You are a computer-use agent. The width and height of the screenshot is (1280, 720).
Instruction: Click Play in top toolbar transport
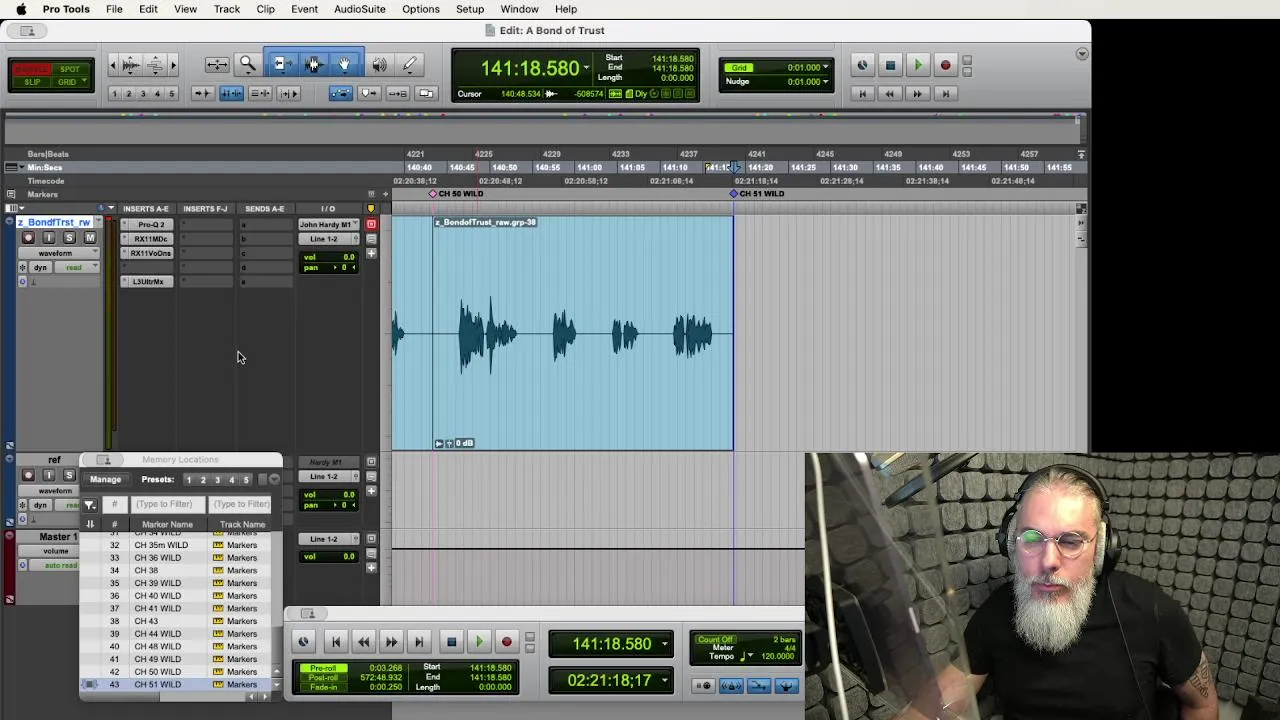click(918, 66)
